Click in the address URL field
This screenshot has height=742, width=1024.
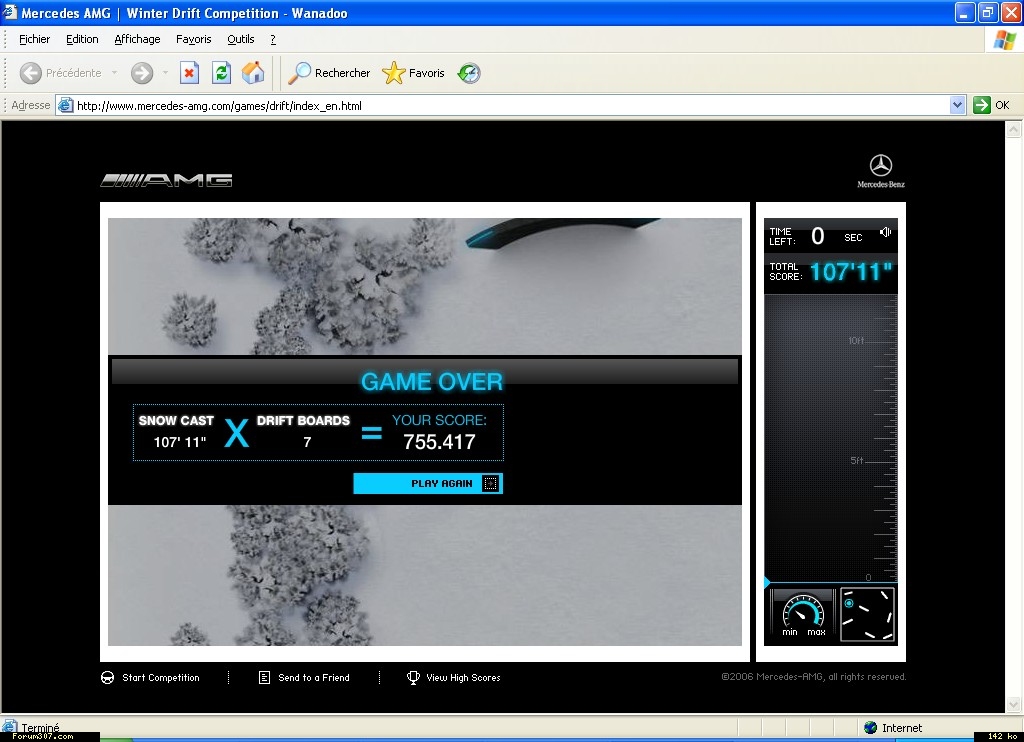(x=500, y=105)
